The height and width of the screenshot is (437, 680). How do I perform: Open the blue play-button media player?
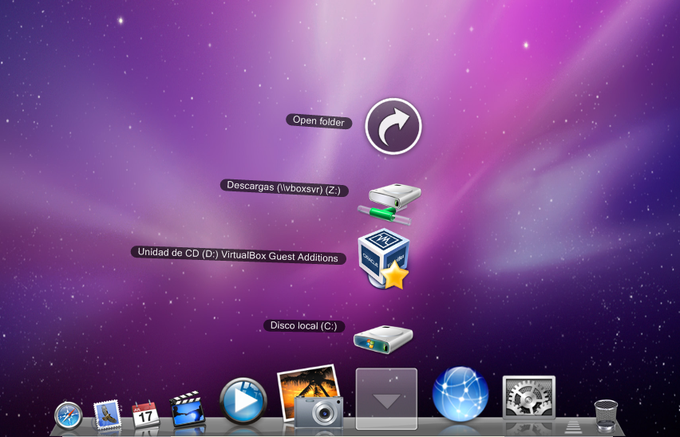click(243, 400)
